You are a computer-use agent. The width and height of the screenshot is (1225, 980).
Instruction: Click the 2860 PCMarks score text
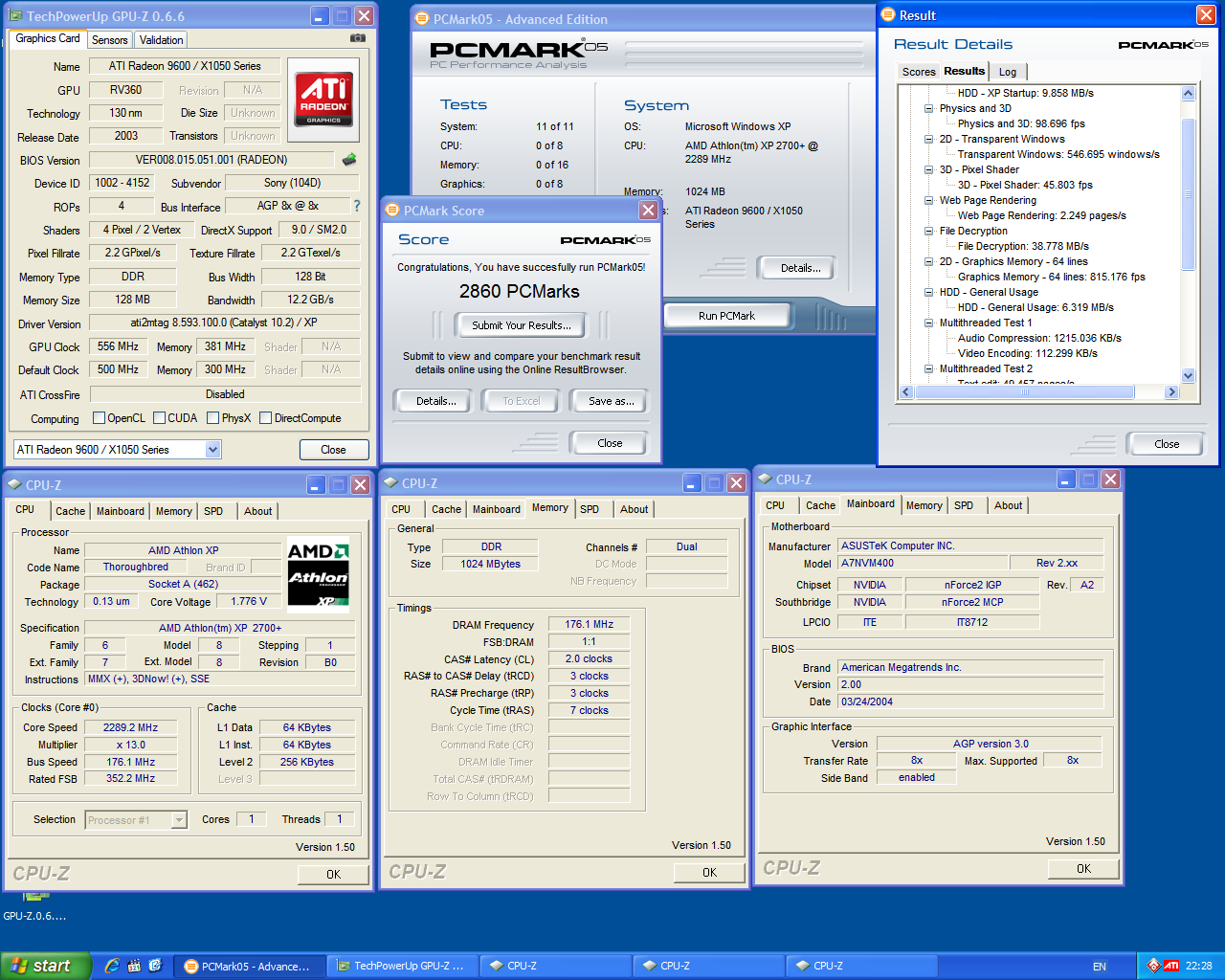[x=520, y=291]
